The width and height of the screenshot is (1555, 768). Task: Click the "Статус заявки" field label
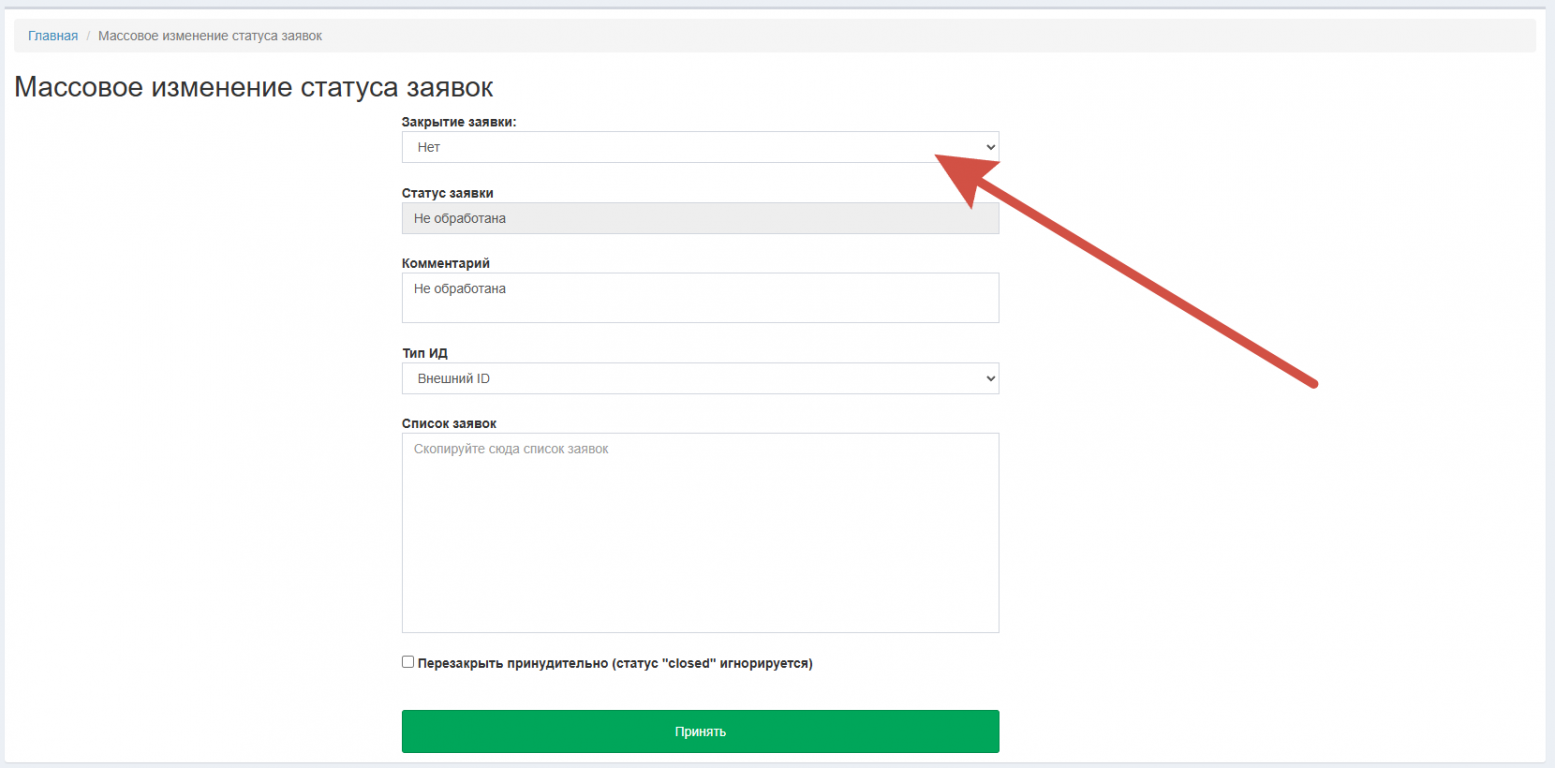coord(447,193)
